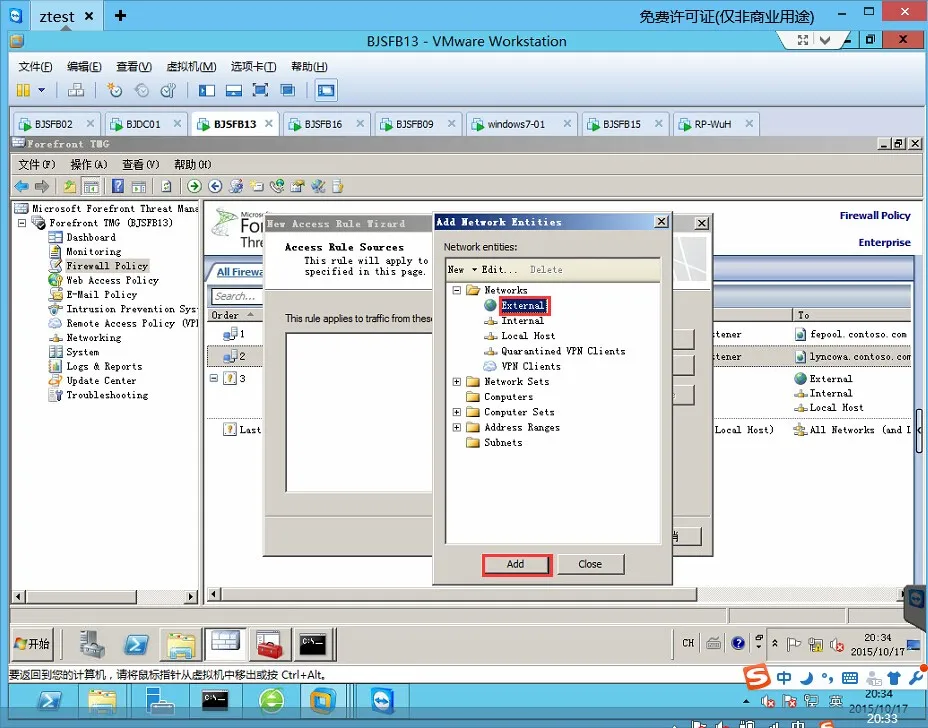Click Edit... in Network entities toolbar
Screen dimensions: 928x728
pos(499,270)
